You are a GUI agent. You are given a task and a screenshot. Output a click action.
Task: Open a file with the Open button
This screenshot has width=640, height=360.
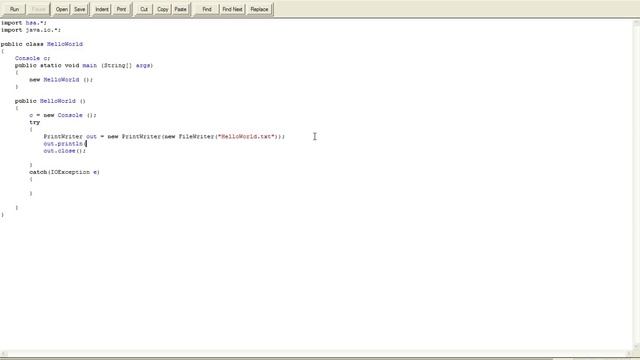click(x=62, y=9)
